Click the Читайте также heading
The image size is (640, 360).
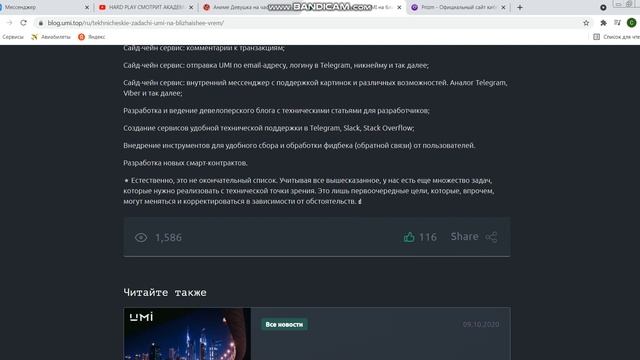click(165, 293)
